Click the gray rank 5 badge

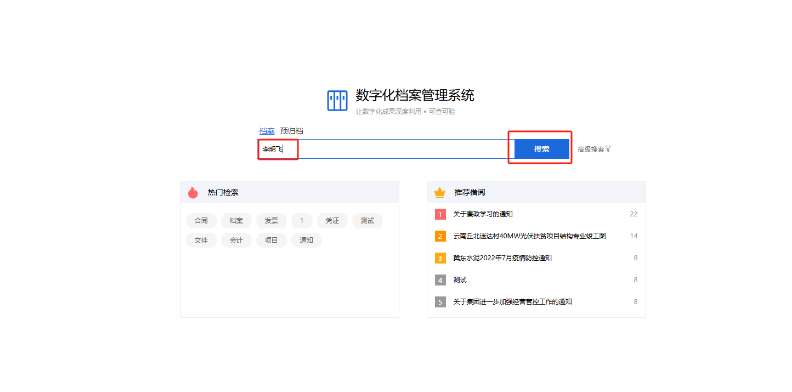[440, 302]
